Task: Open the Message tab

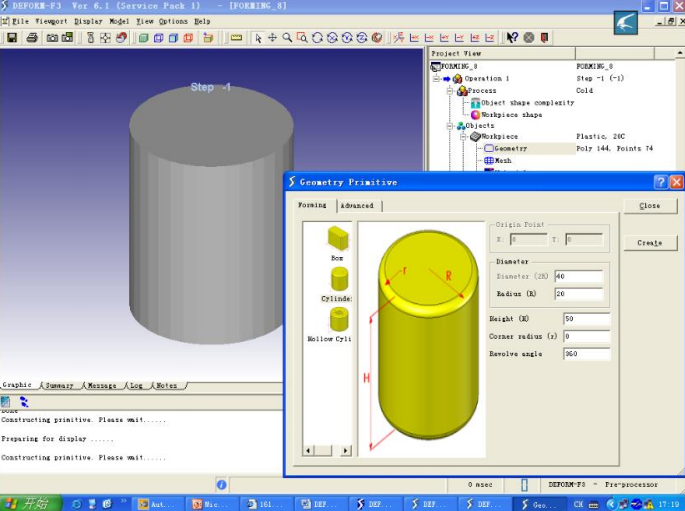Action: [102, 386]
